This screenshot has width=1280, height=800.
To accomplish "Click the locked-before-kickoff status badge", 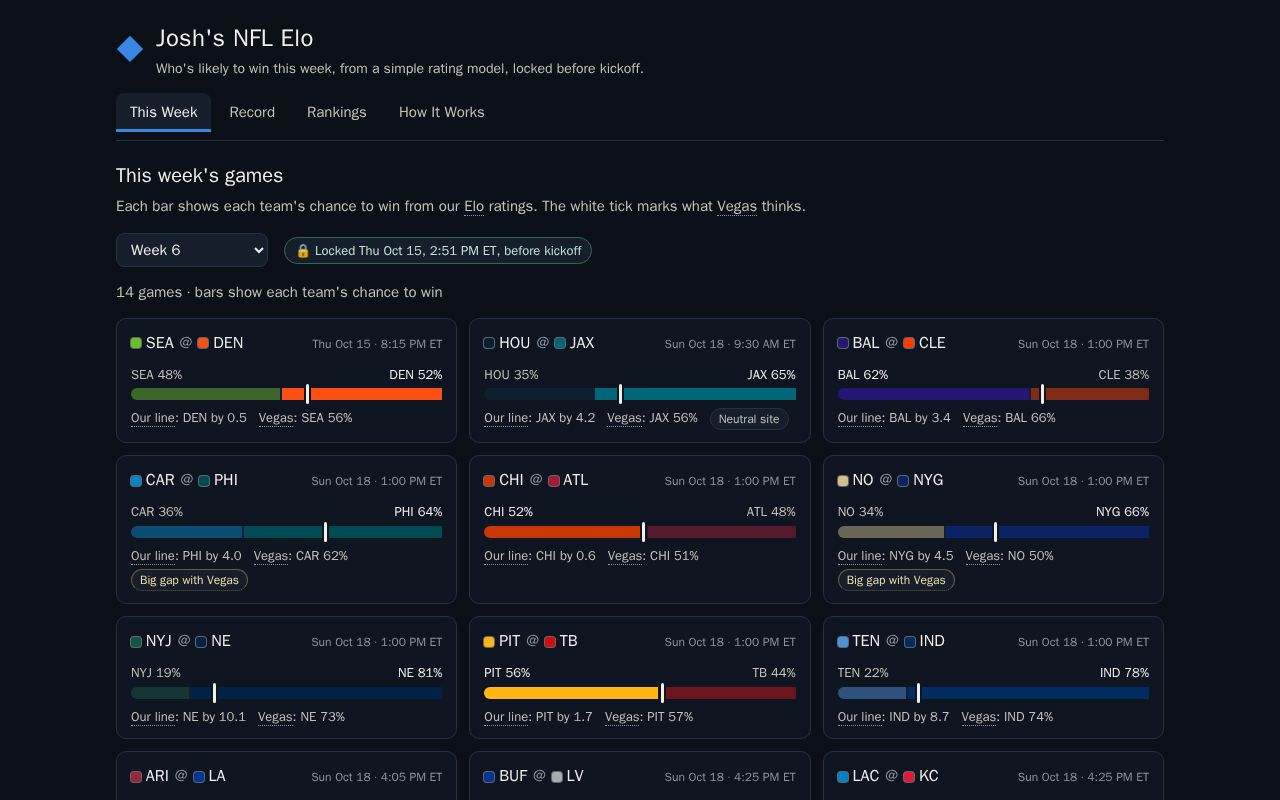I will (x=438, y=251).
